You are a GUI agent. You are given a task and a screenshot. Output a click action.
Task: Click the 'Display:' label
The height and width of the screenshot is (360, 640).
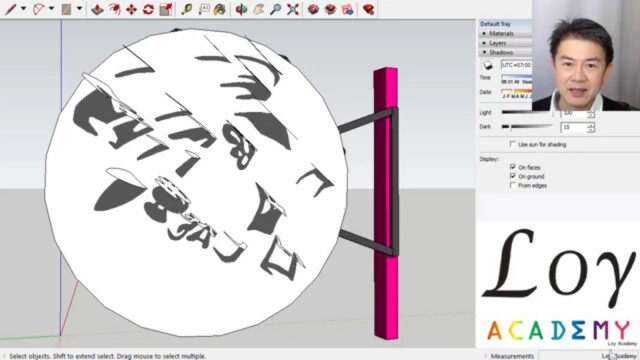(x=489, y=159)
